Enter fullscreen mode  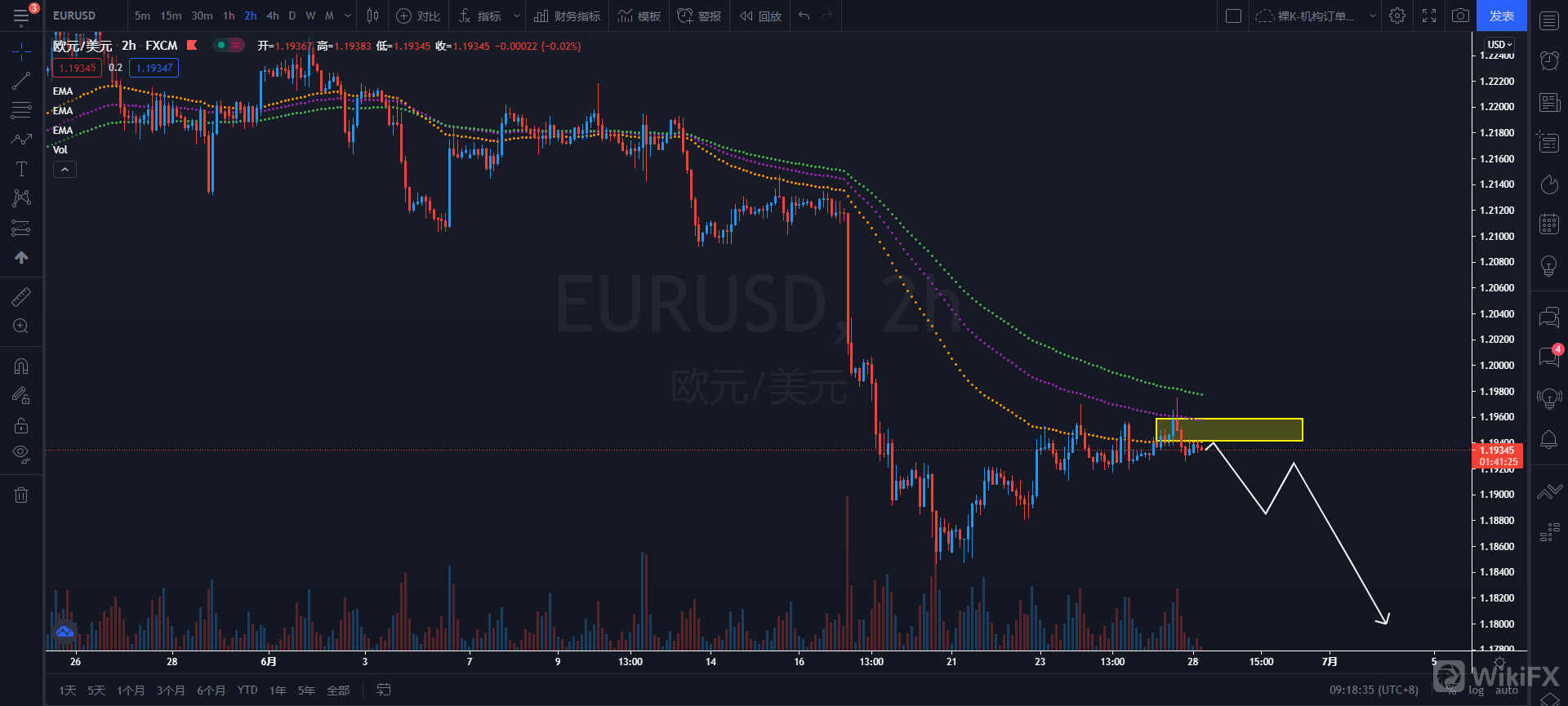click(1429, 16)
